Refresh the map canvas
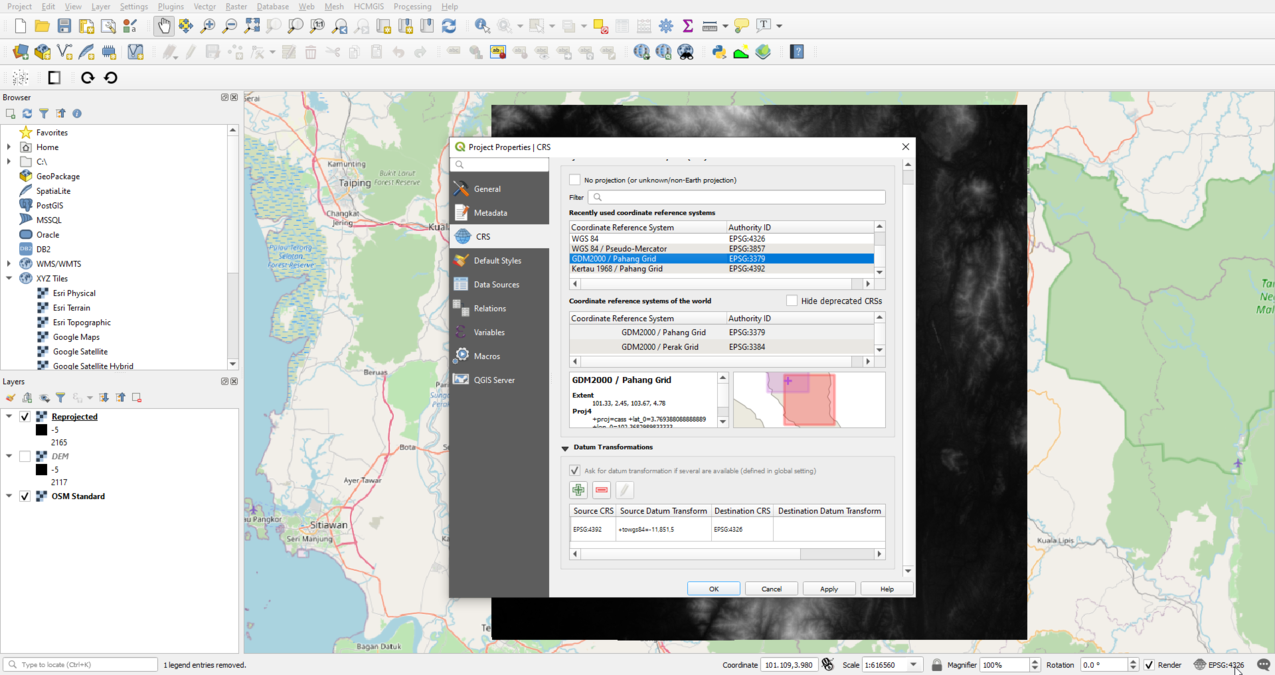Screen dimensions: 1275x675 448,25
